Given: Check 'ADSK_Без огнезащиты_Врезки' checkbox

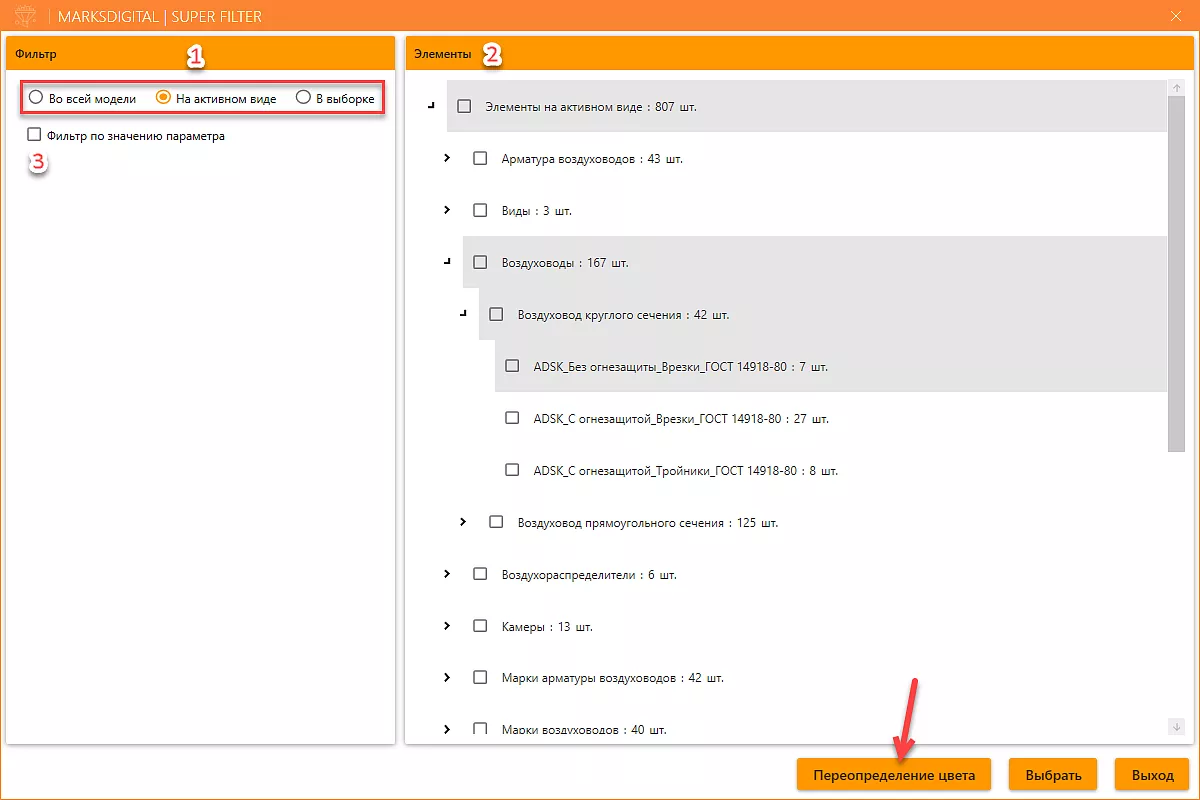Looking at the screenshot, I should 512,366.
